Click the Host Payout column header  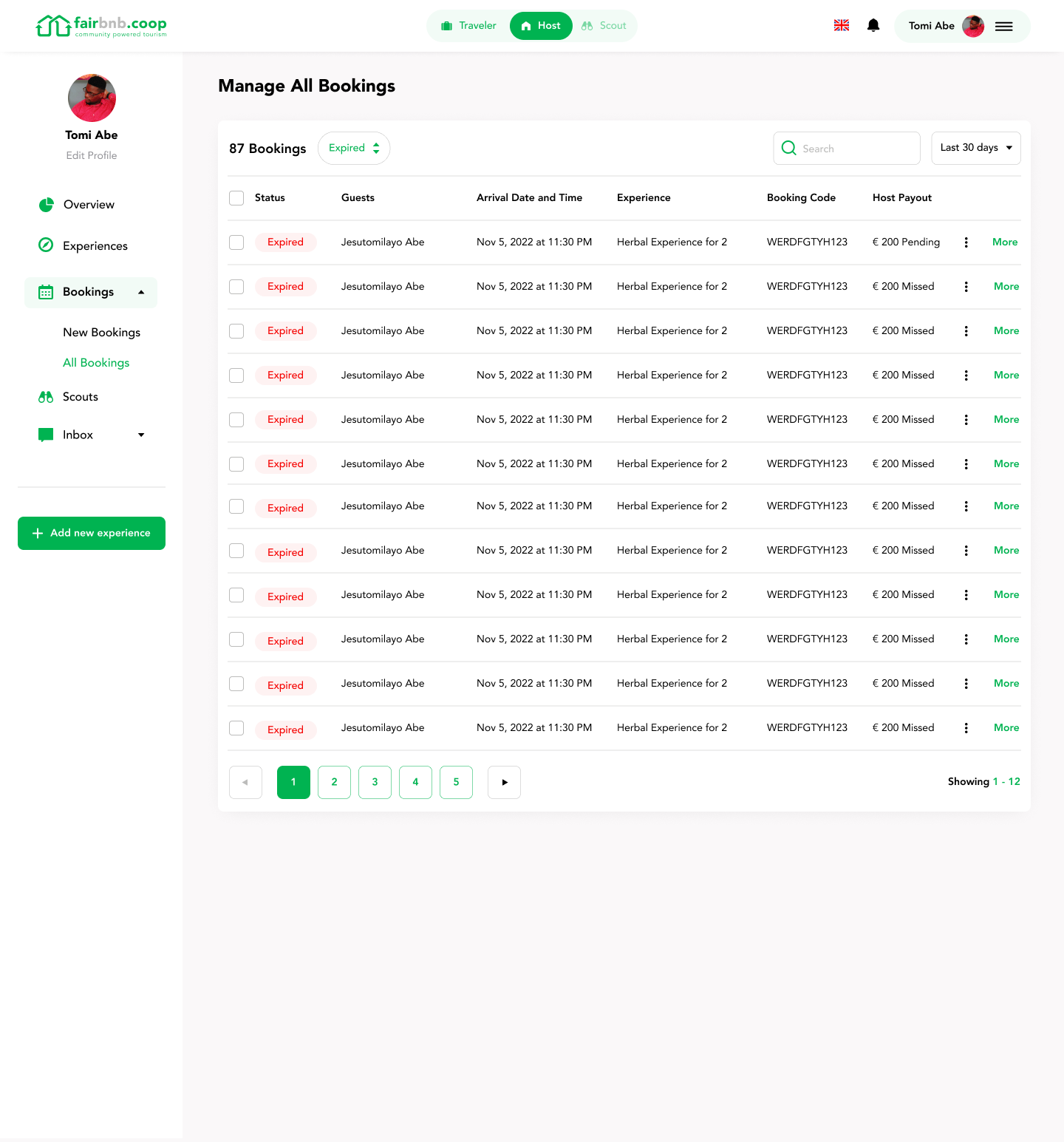point(902,197)
